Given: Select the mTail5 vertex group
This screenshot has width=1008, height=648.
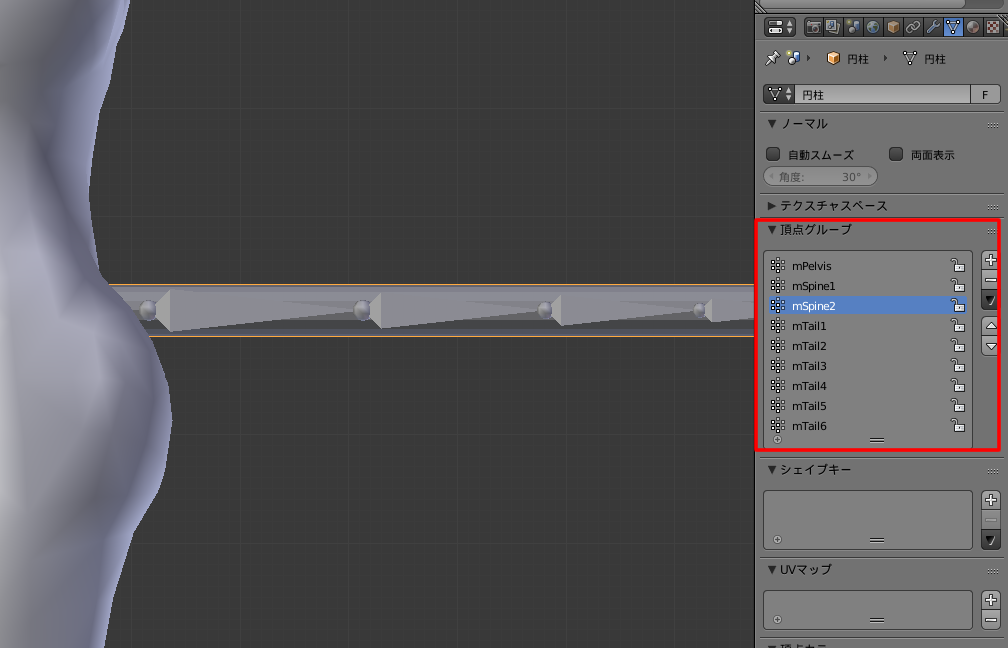Looking at the screenshot, I should (x=868, y=405).
